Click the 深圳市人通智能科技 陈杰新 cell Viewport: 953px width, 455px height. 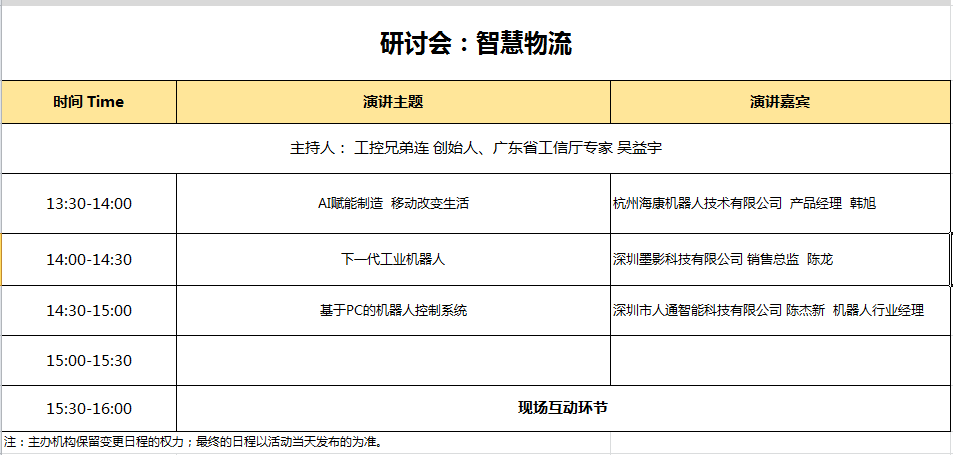click(x=780, y=310)
